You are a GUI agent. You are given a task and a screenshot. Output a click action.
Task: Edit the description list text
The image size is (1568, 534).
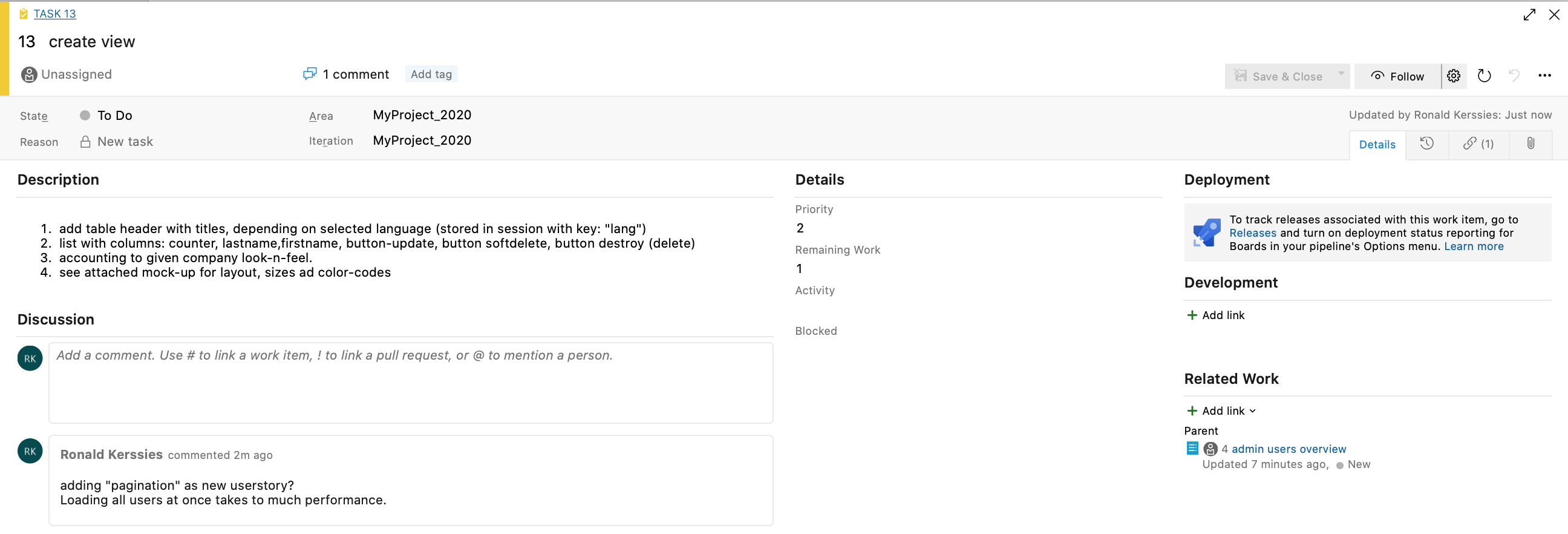tap(367, 250)
